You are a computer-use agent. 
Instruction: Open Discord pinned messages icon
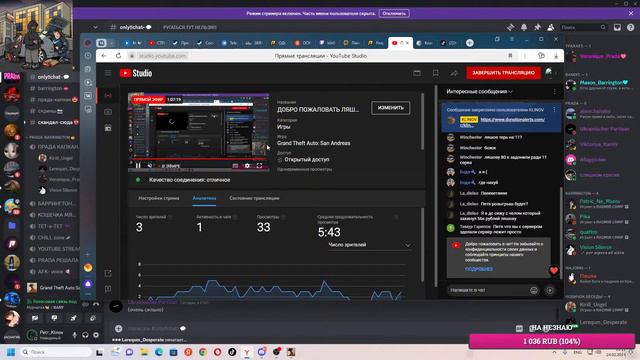click(537, 27)
